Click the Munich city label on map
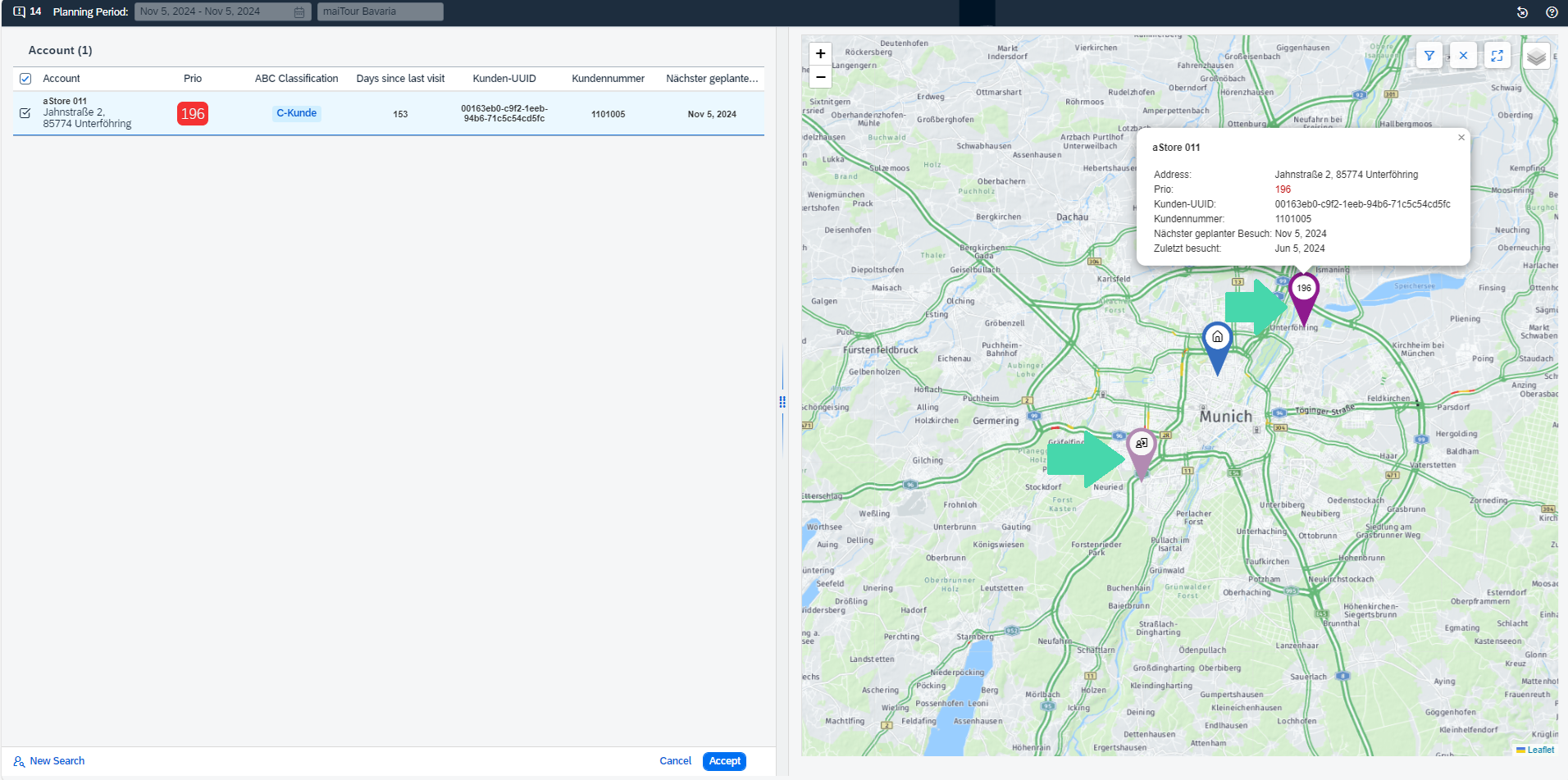Image resolution: width=1568 pixels, height=780 pixels. [1226, 416]
